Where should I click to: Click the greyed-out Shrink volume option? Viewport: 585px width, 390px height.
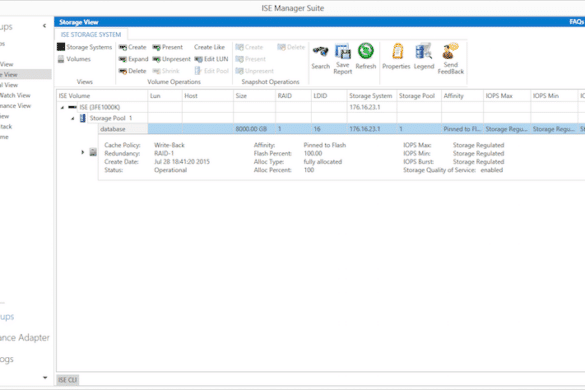tap(166, 71)
